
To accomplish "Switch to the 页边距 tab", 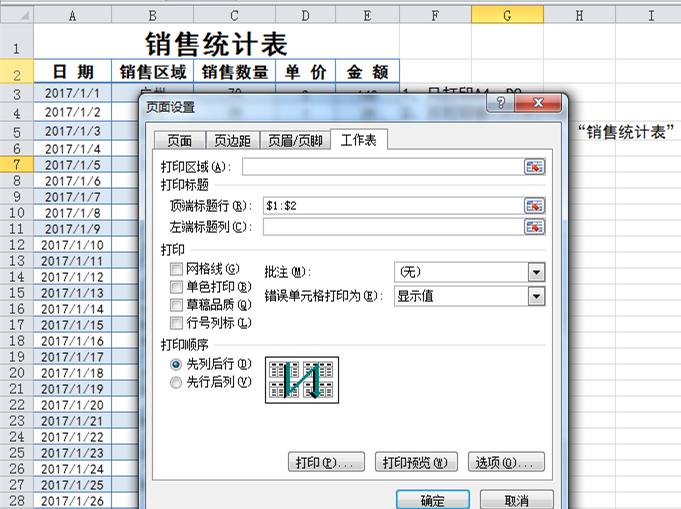I will point(232,140).
